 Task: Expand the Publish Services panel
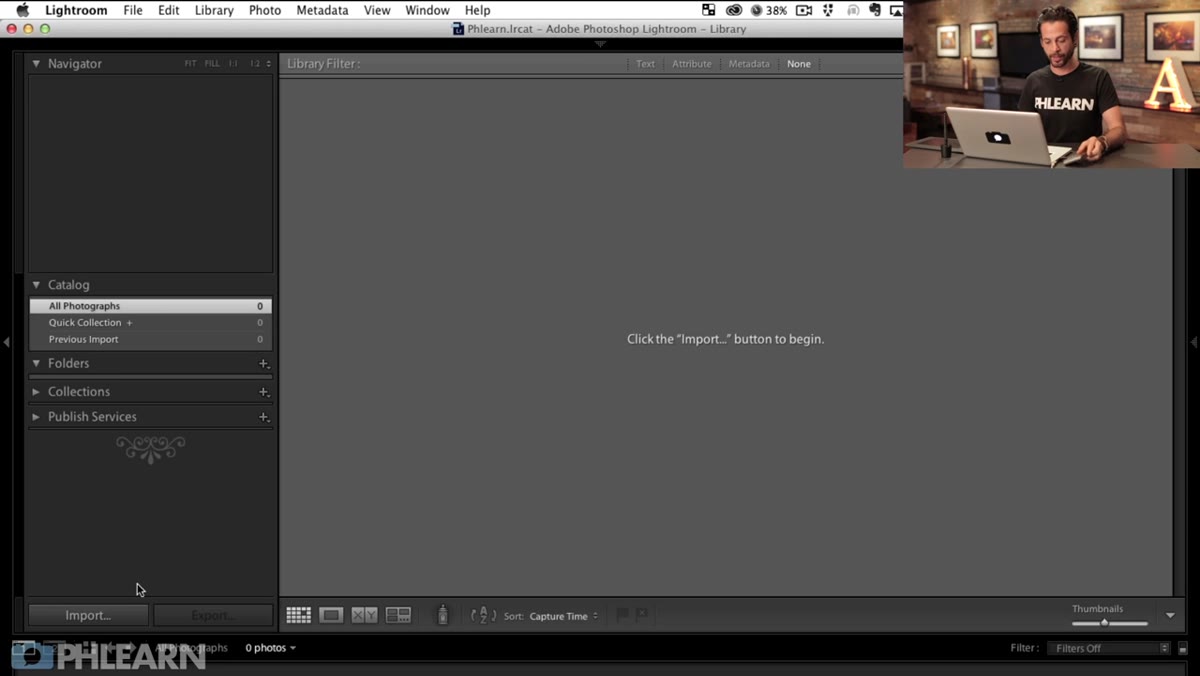(x=36, y=416)
